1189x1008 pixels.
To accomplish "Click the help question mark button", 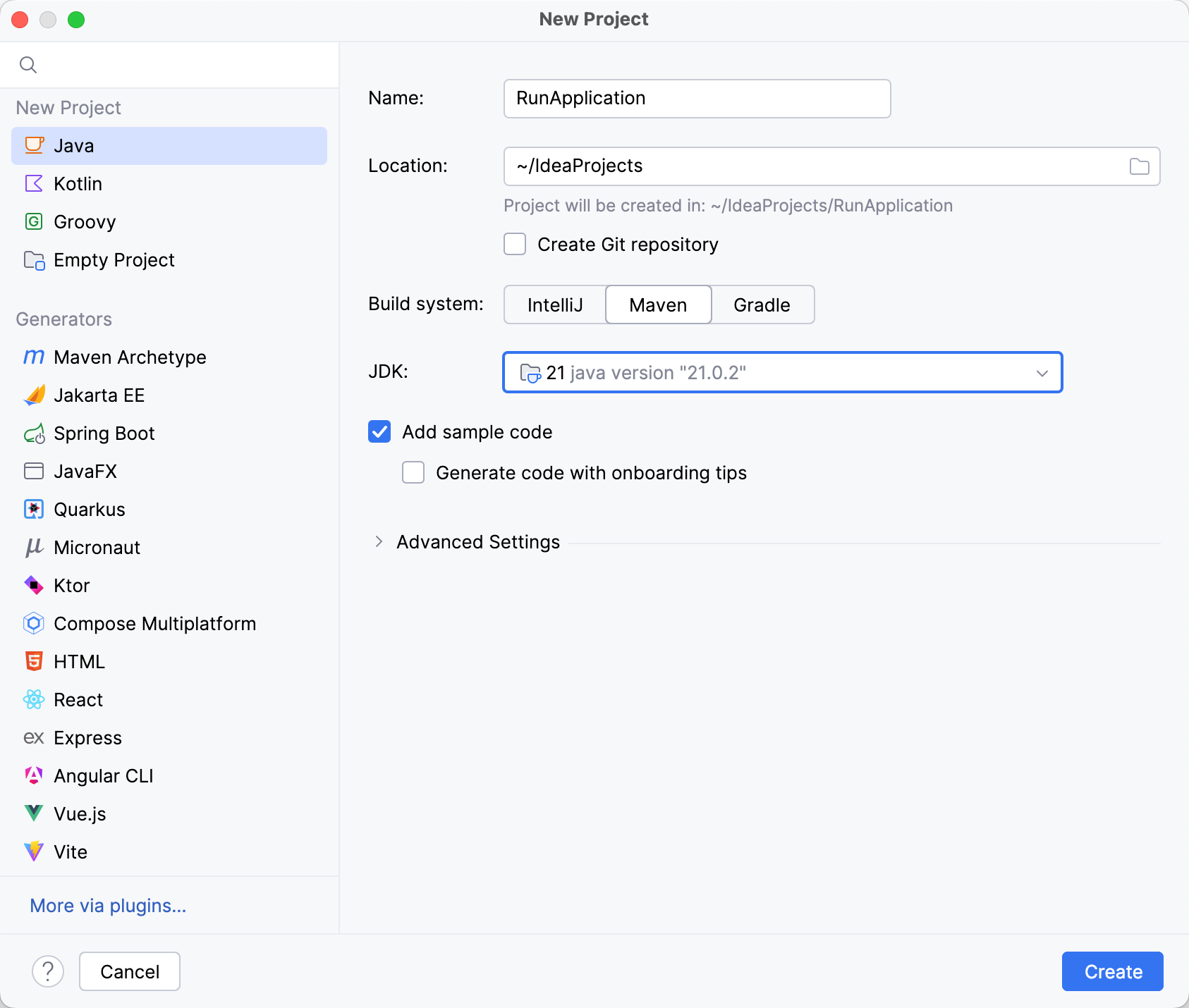I will (x=48, y=971).
